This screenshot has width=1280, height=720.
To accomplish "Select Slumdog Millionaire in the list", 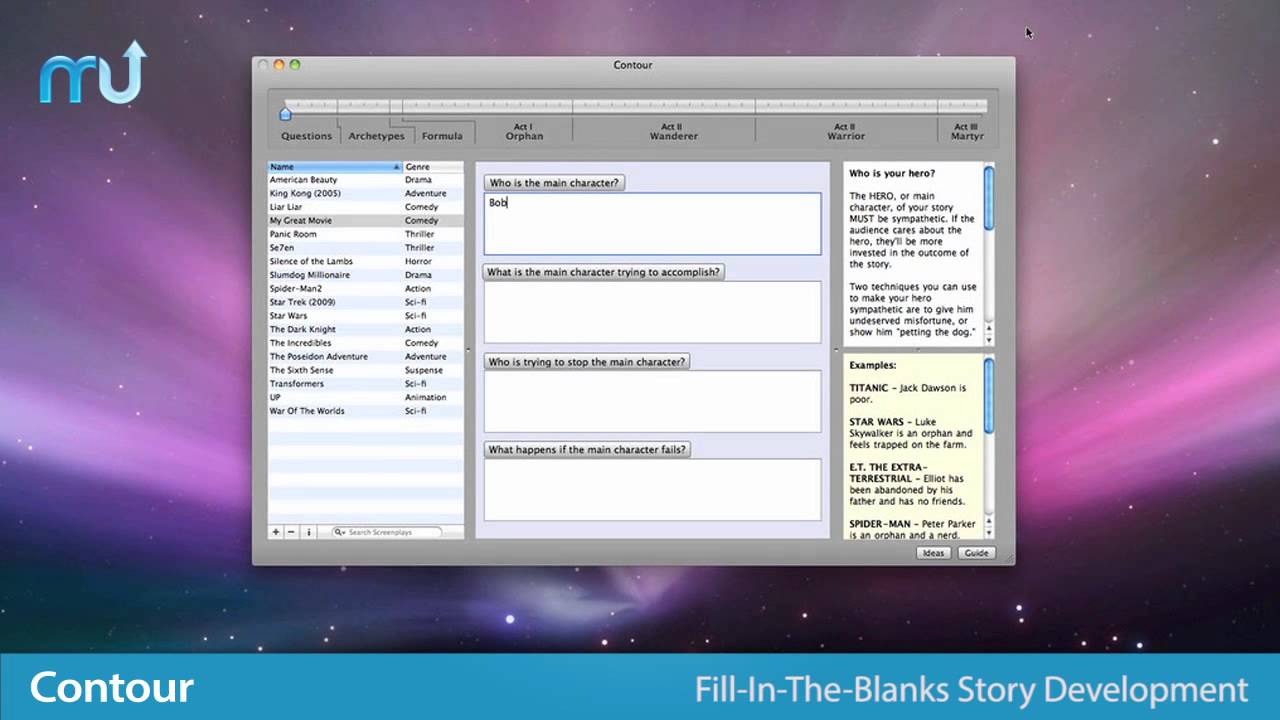I will click(x=366, y=275).
